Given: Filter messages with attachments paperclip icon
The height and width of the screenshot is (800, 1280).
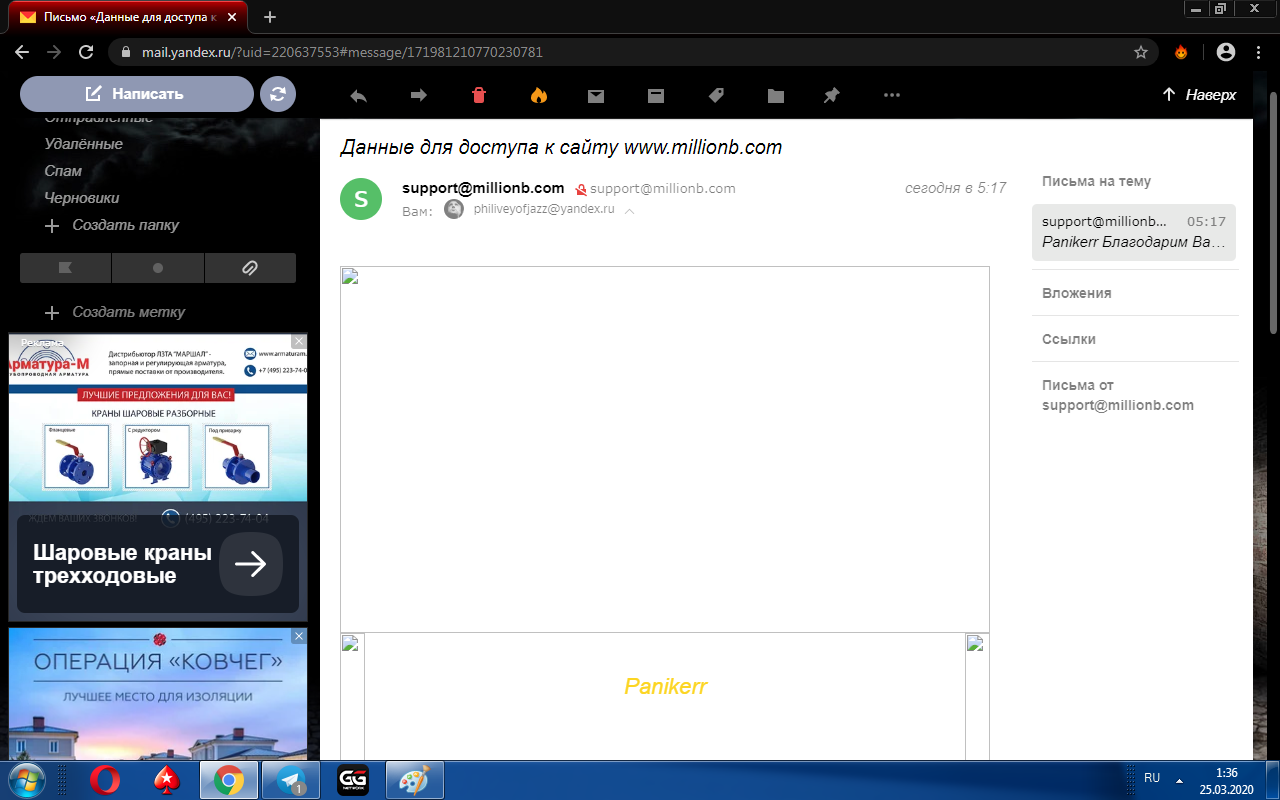Looking at the screenshot, I should pos(250,268).
